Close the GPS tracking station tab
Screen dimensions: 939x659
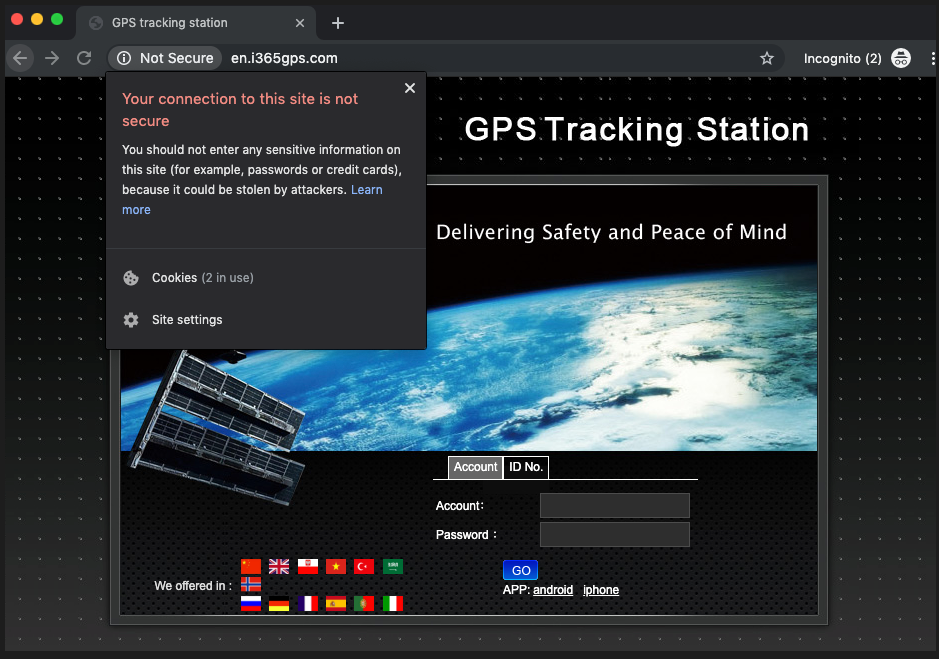click(x=300, y=23)
